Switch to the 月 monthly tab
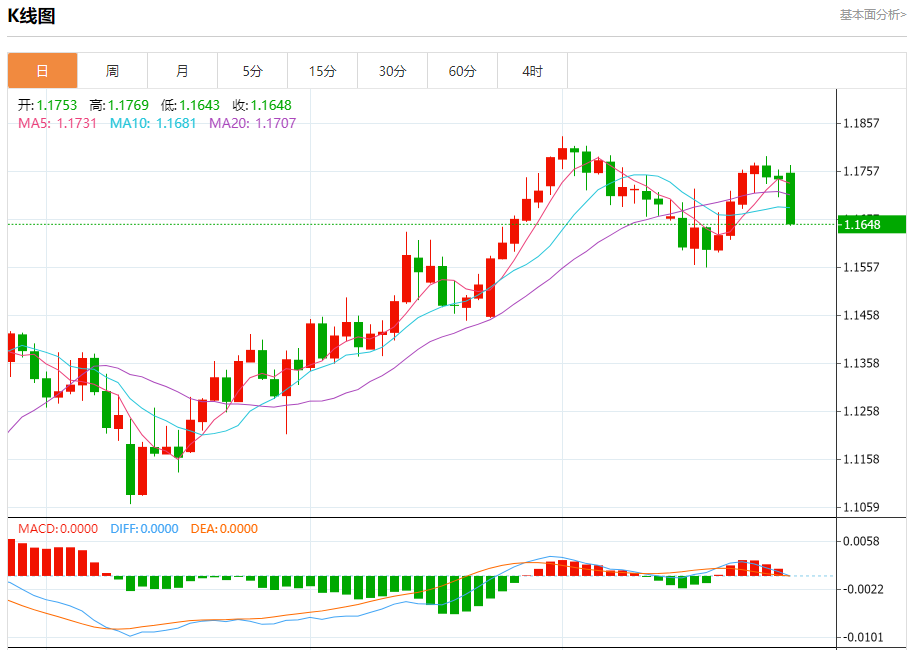The width and height of the screenshot is (912, 650). point(183,71)
